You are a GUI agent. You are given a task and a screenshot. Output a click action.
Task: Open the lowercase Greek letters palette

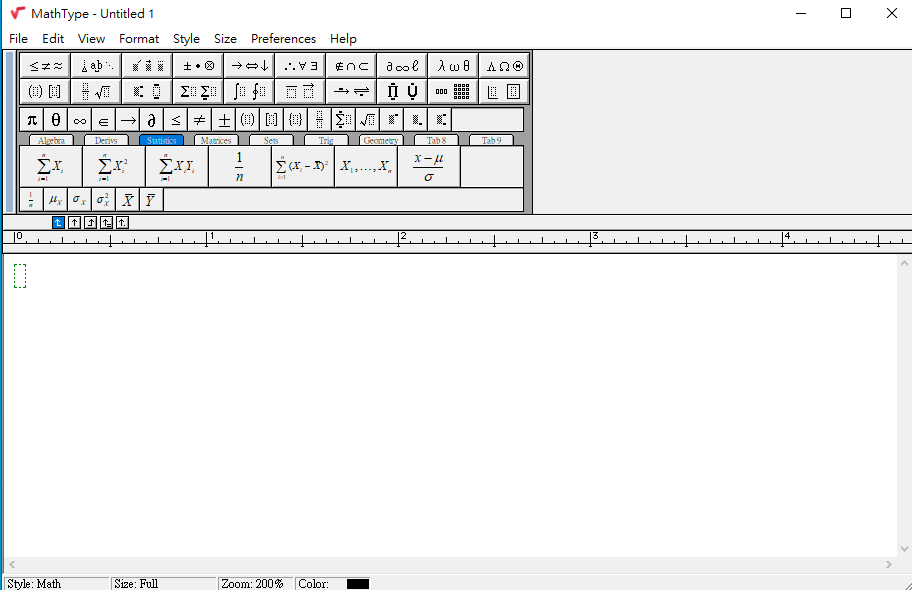click(x=454, y=66)
